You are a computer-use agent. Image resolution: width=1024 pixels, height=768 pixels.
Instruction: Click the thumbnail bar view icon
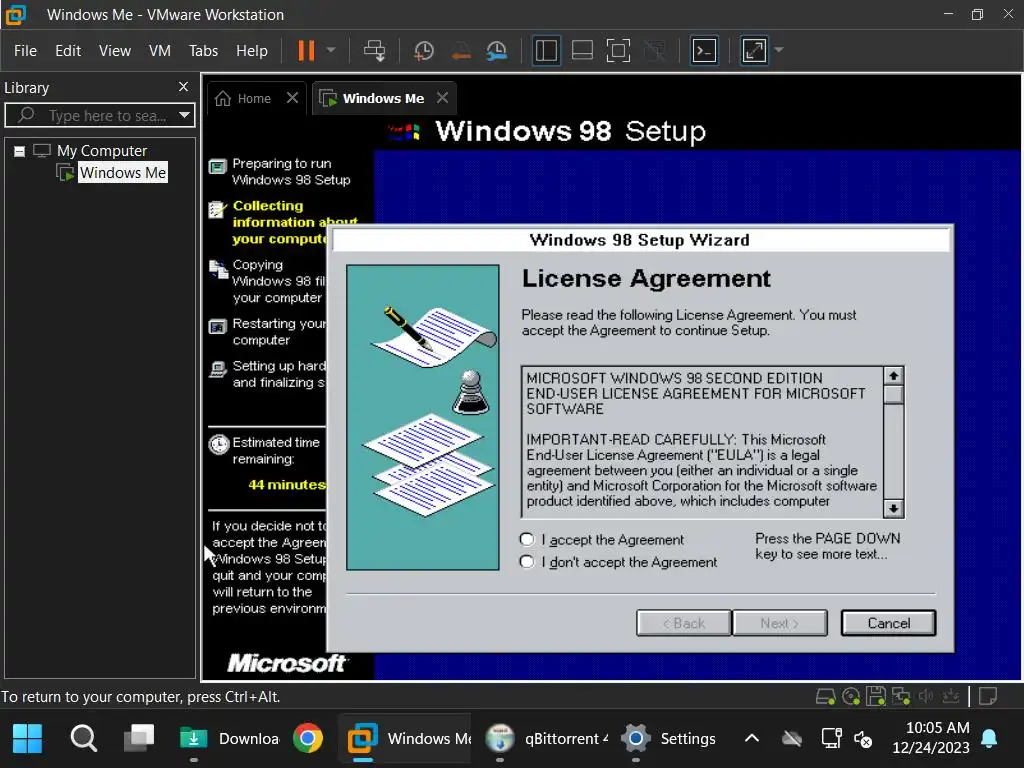point(582,50)
